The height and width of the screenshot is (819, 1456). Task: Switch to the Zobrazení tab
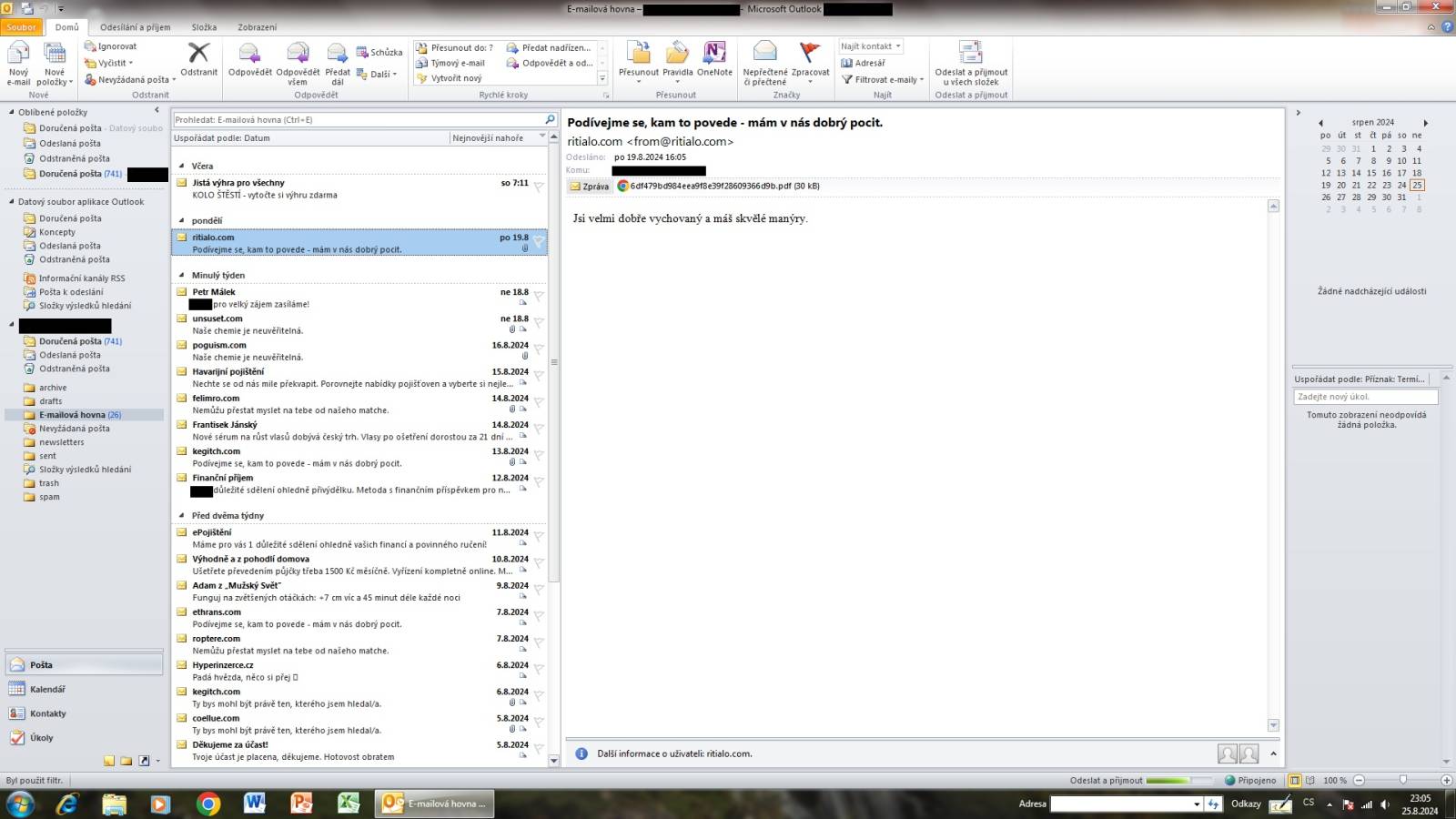pos(258,27)
